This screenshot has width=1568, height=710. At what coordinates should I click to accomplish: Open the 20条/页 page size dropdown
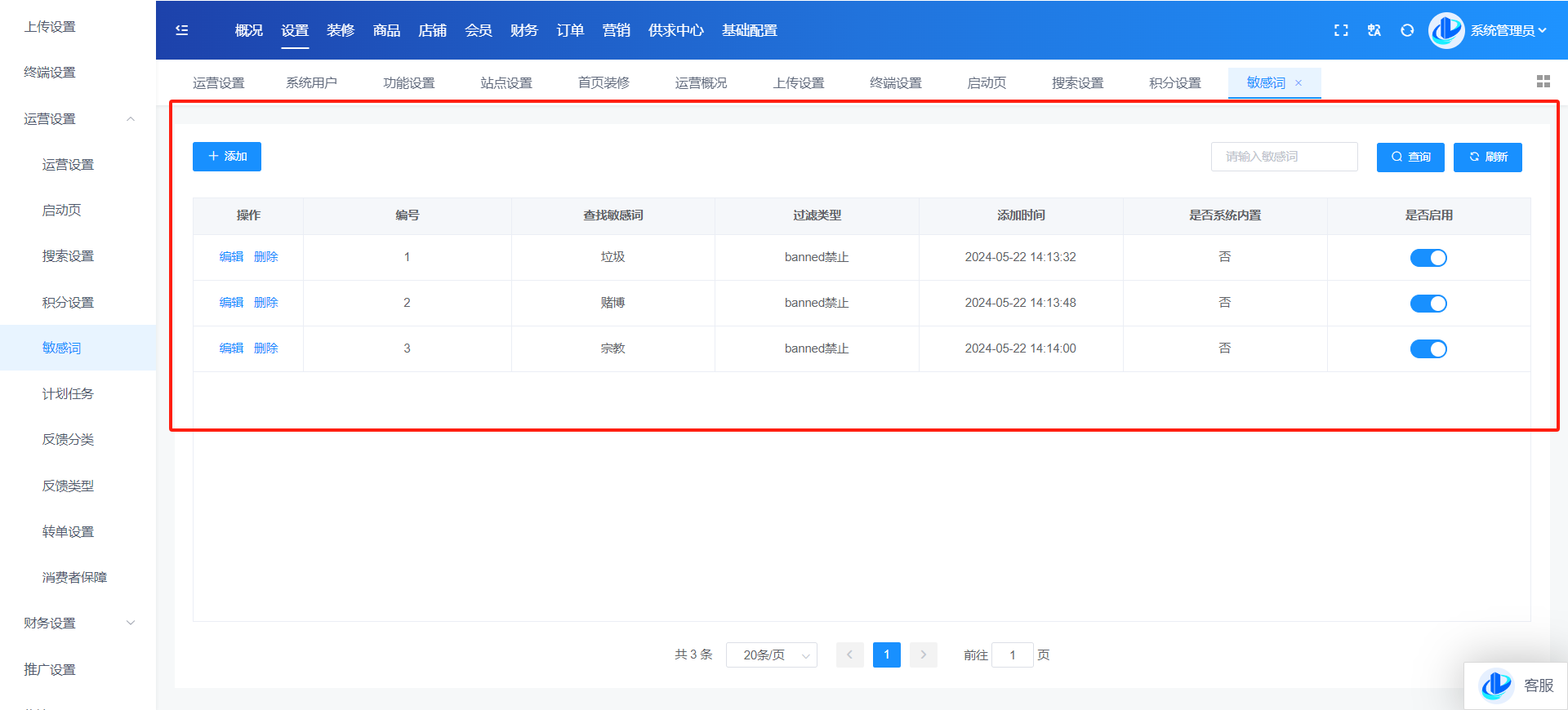point(771,655)
